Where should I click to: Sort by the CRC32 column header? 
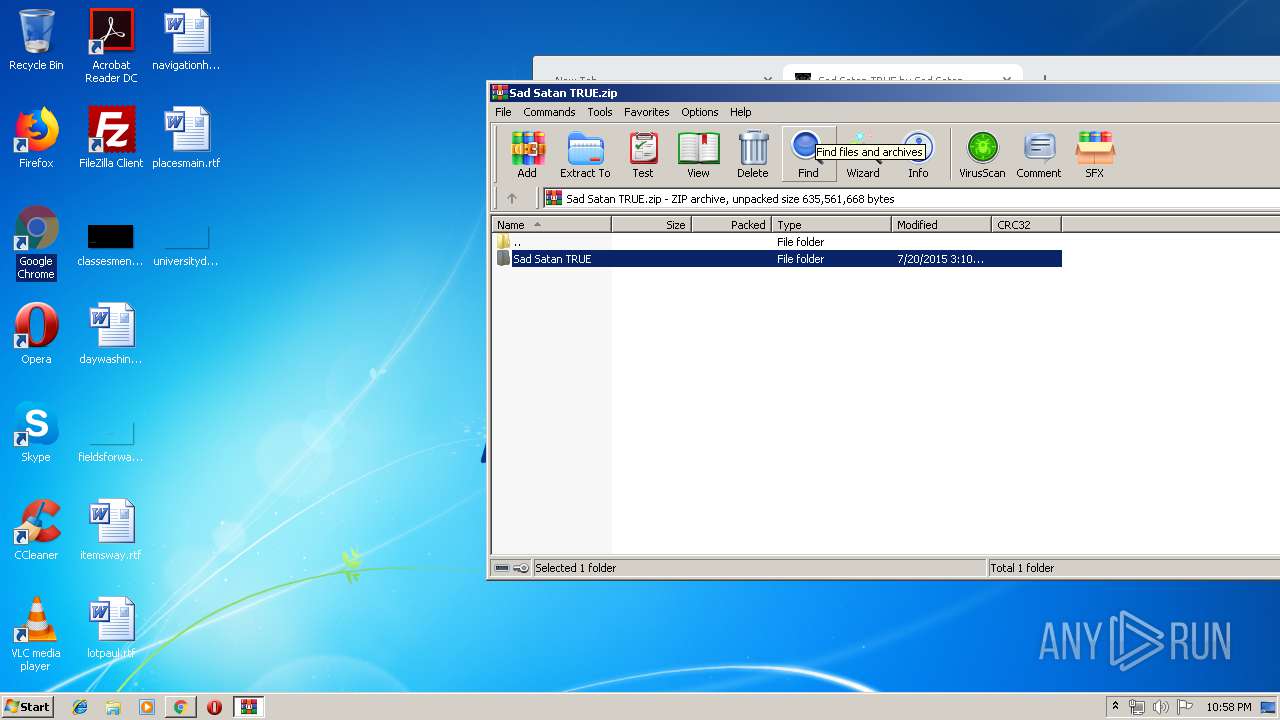click(1027, 225)
